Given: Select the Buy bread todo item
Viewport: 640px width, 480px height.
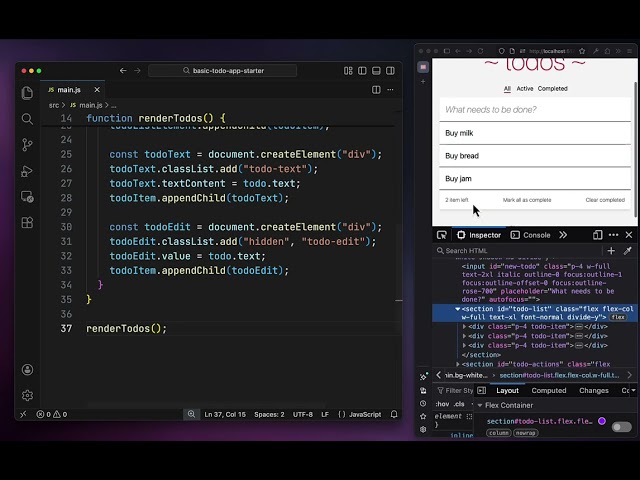Looking at the screenshot, I should tap(535, 156).
